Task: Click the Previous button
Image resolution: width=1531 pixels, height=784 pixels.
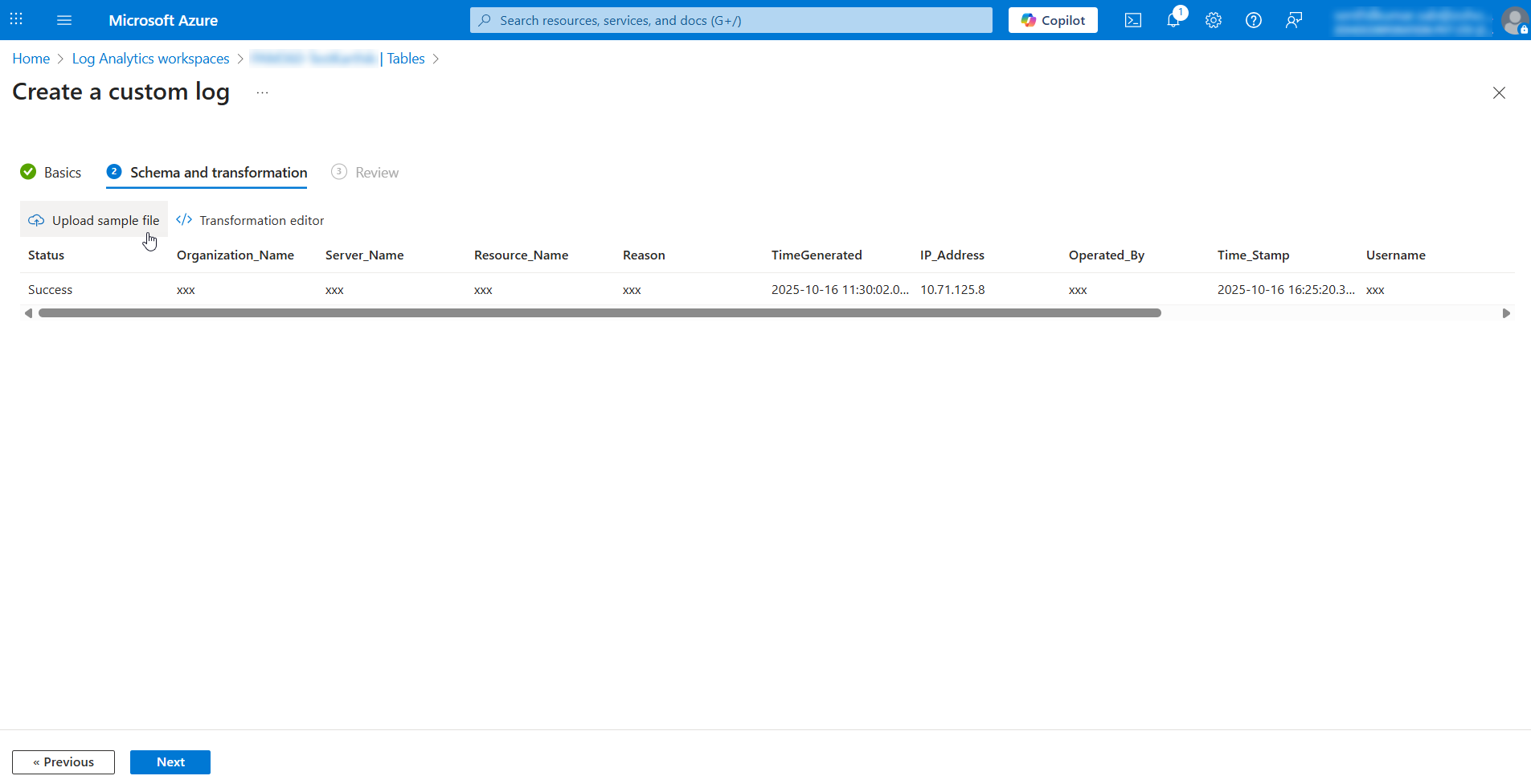Action: [x=63, y=762]
